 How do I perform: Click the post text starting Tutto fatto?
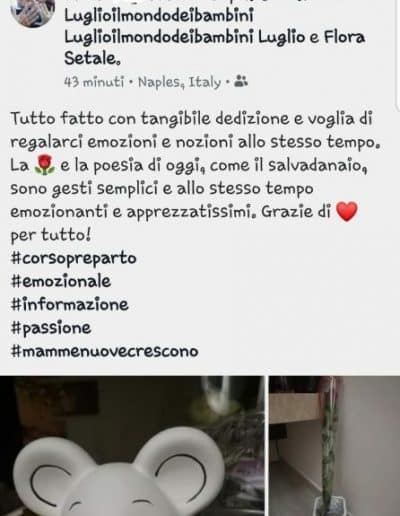point(195,177)
